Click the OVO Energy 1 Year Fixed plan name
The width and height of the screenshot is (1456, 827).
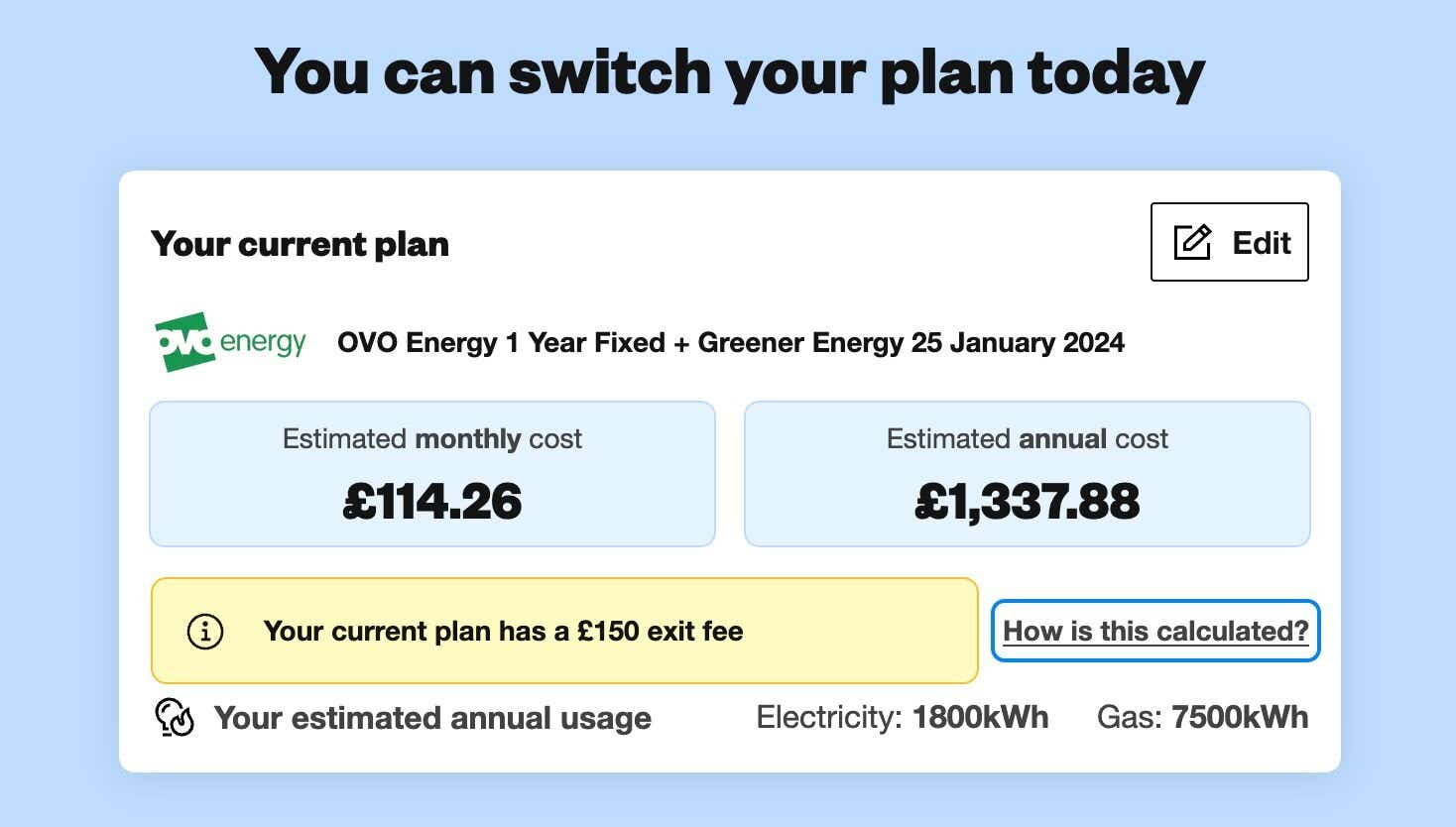click(731, 342)
